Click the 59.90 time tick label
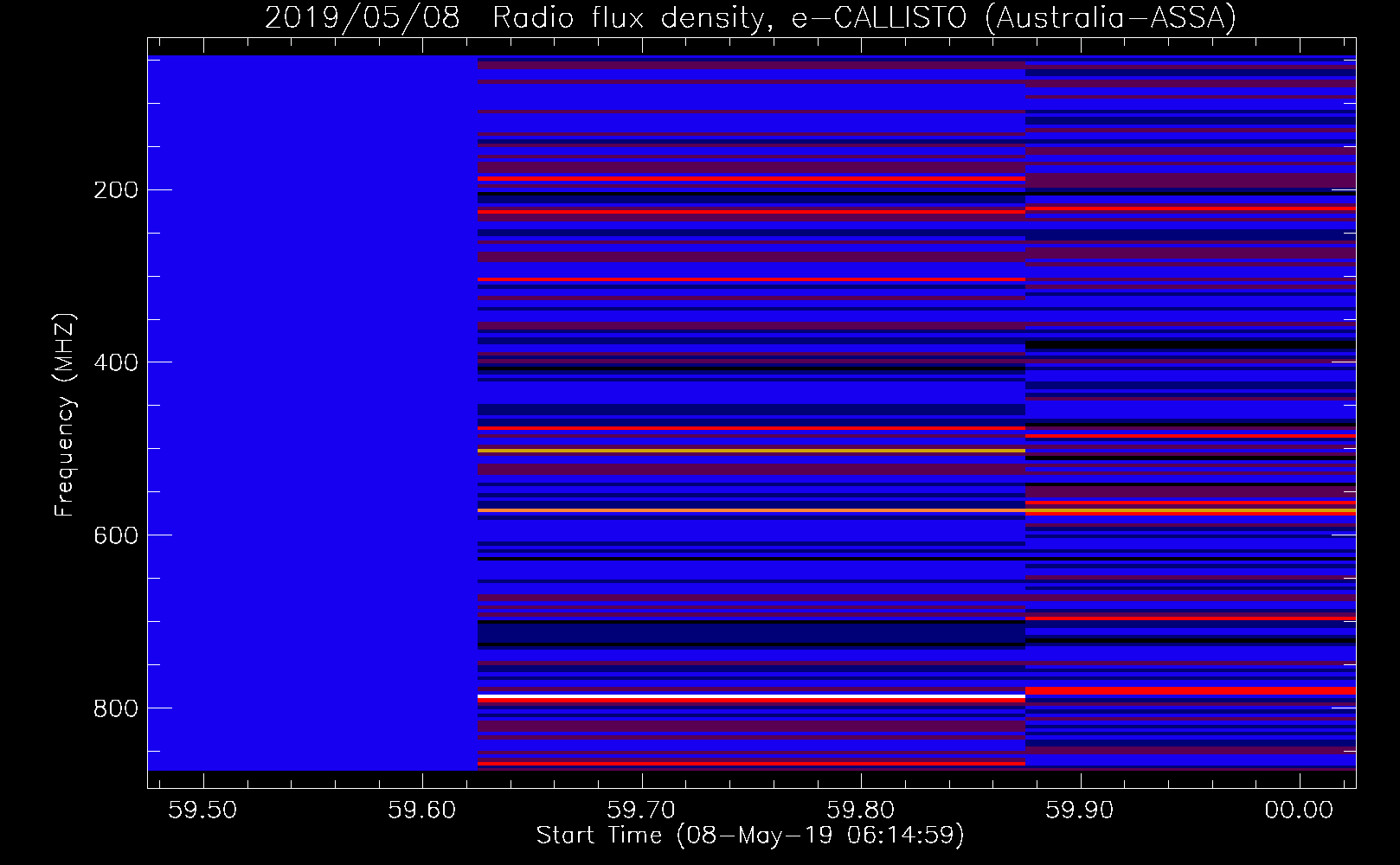 point(1080,810)
